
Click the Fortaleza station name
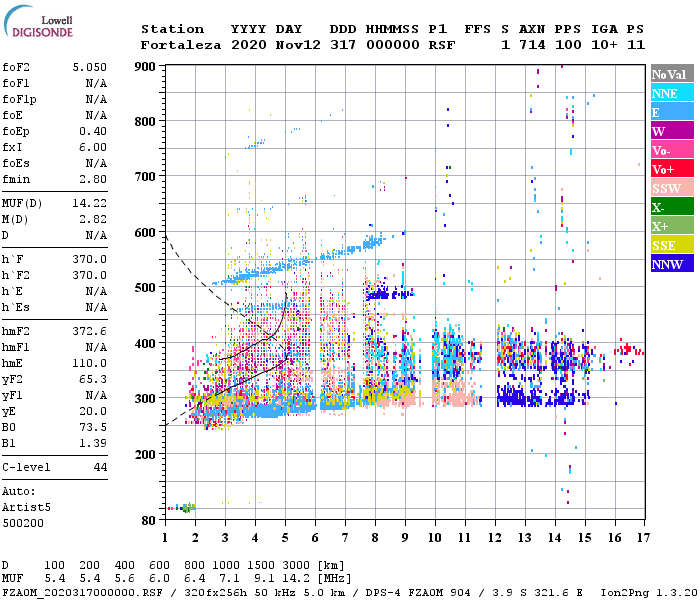tap(181, 45)
